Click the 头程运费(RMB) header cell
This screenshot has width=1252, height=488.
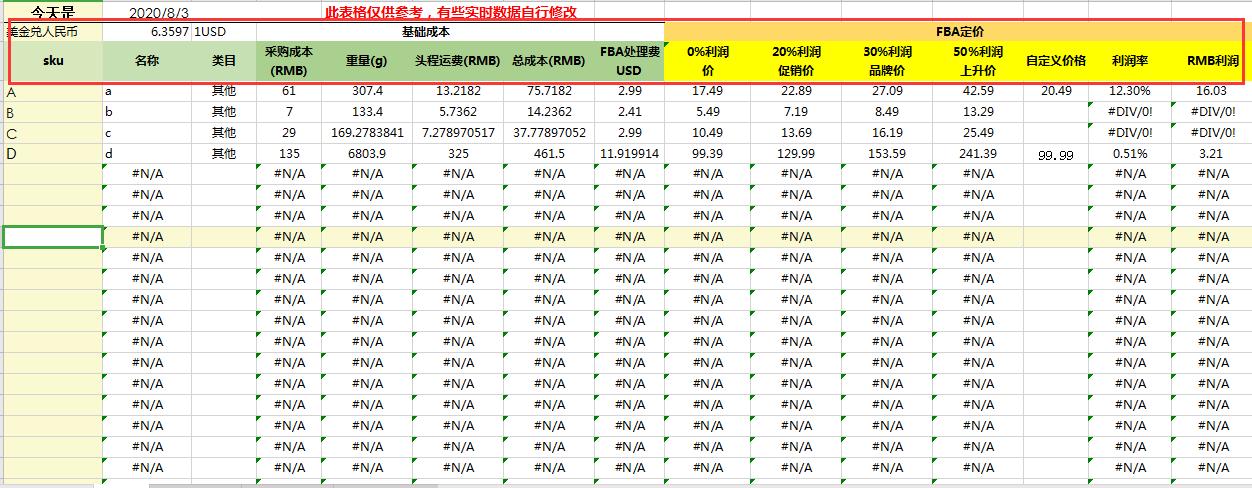pyautogui.click(x=457, y=61)
